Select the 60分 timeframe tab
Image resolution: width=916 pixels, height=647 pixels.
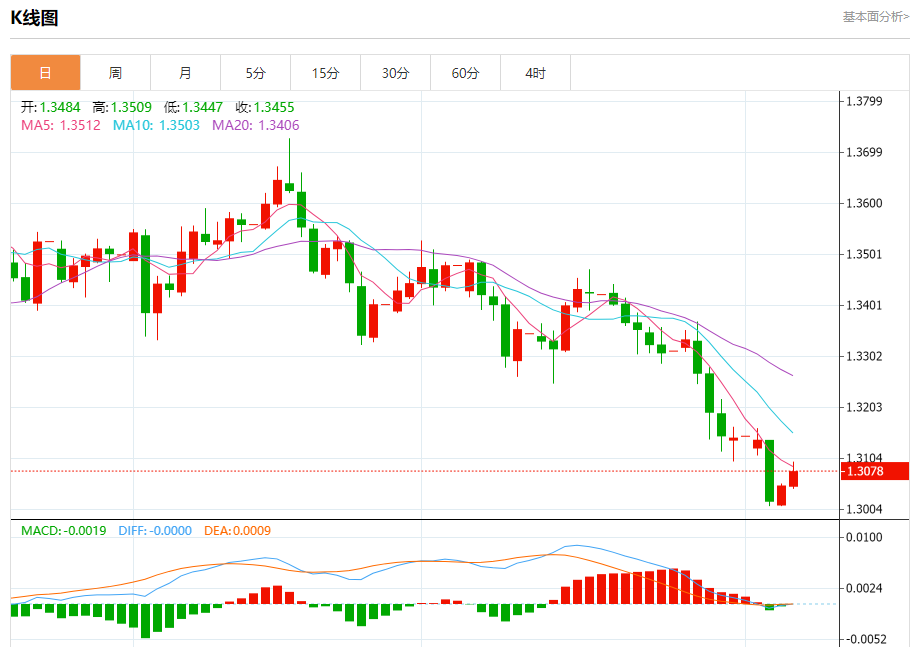pyautogui.click(x=465, y=73)
